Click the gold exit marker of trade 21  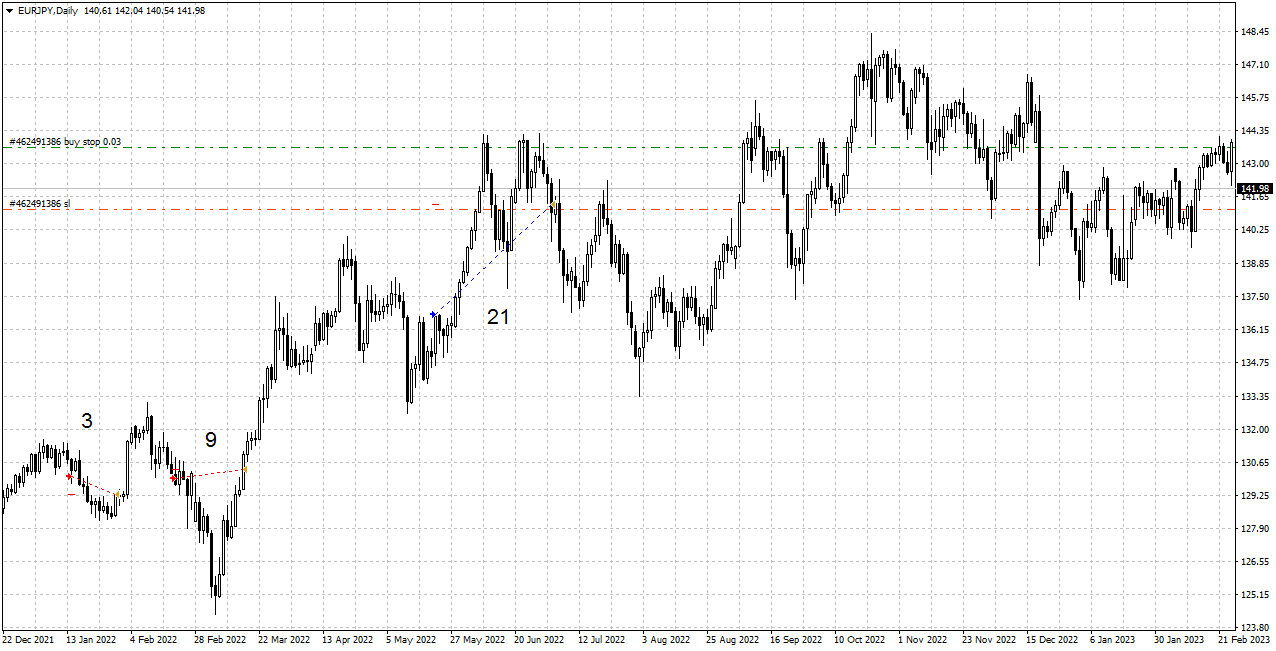pyautogui.click(x=552, y=206)
